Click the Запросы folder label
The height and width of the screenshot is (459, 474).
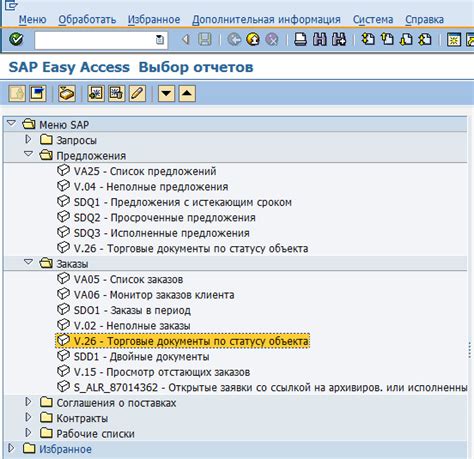coord(76,140)
